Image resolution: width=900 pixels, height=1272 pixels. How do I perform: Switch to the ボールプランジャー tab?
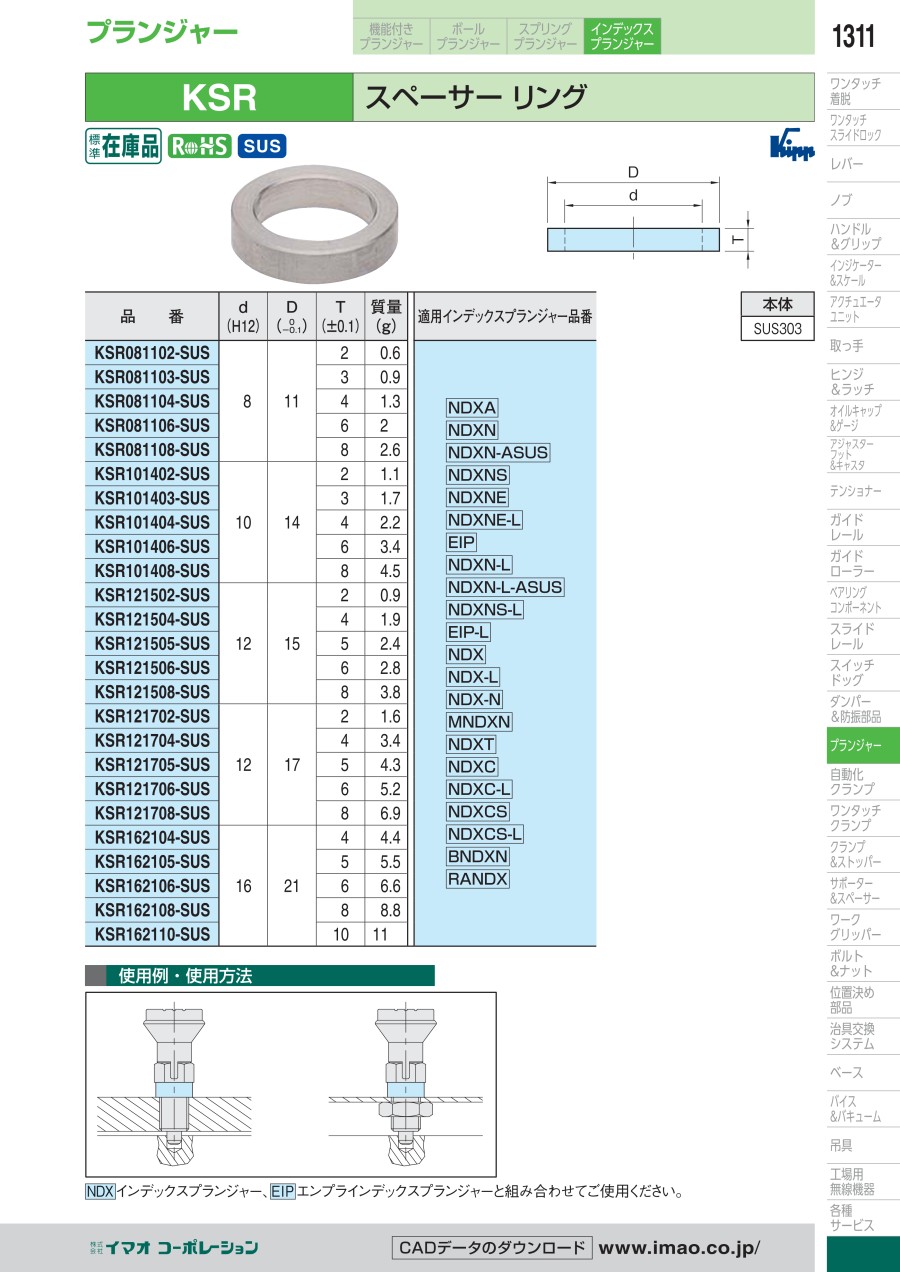click(x=467, y=36)
